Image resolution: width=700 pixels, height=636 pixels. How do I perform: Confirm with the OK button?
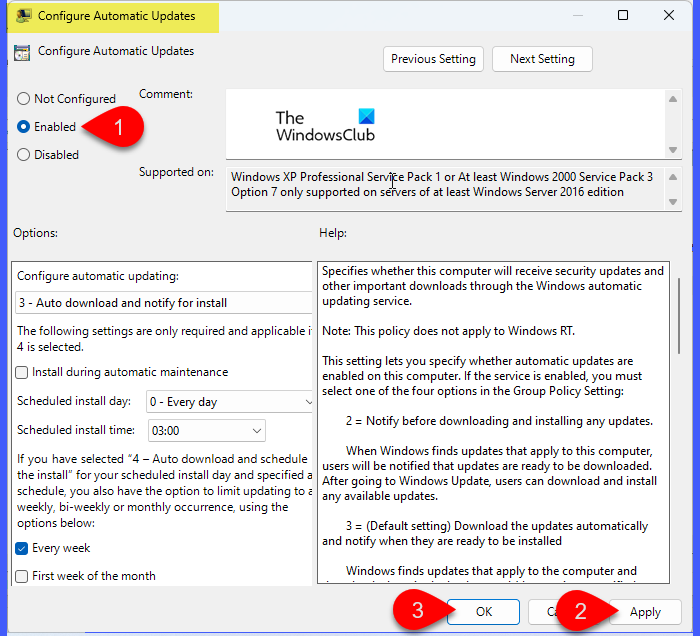[483, 611]
